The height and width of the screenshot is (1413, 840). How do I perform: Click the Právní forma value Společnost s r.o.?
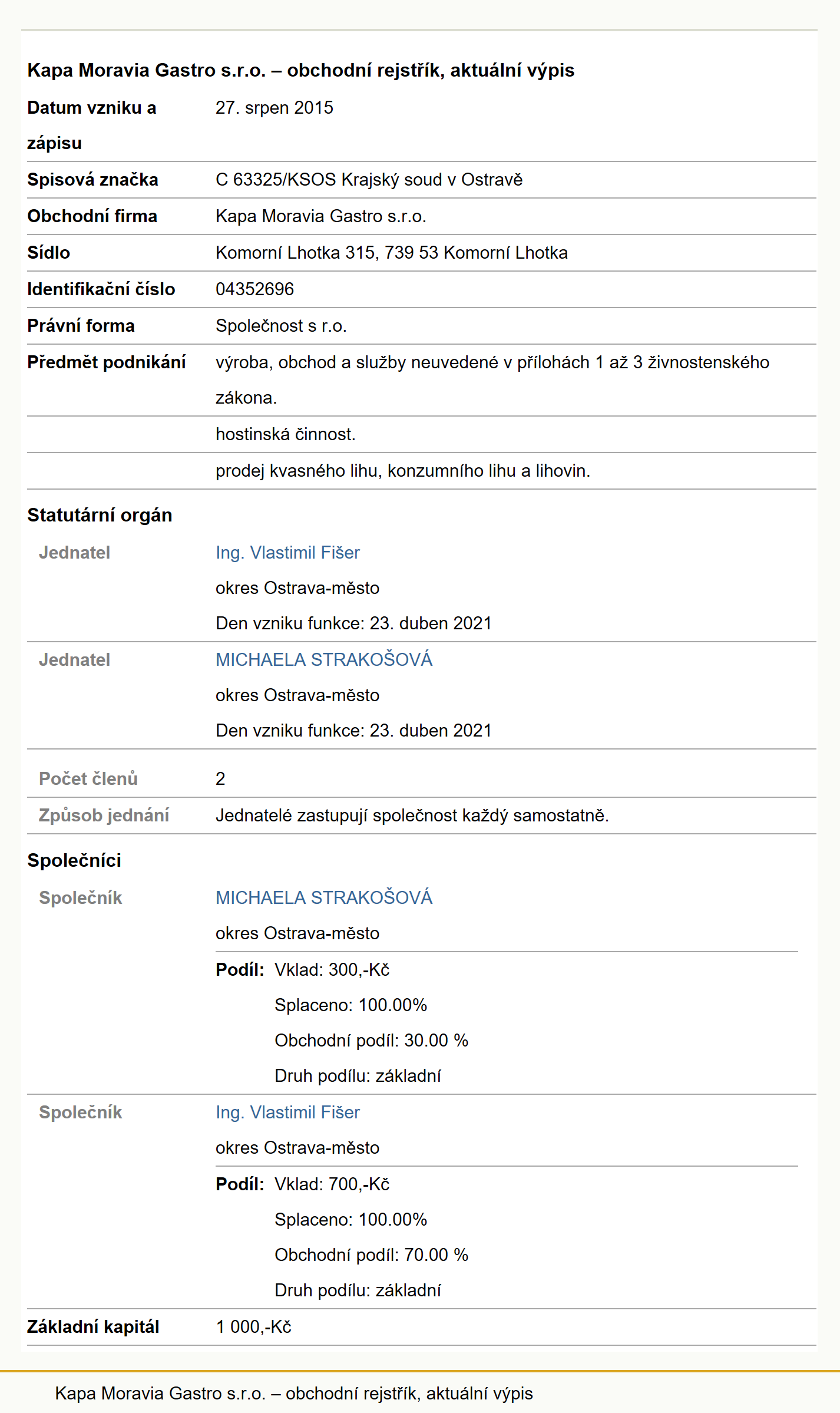pos(281,326)
